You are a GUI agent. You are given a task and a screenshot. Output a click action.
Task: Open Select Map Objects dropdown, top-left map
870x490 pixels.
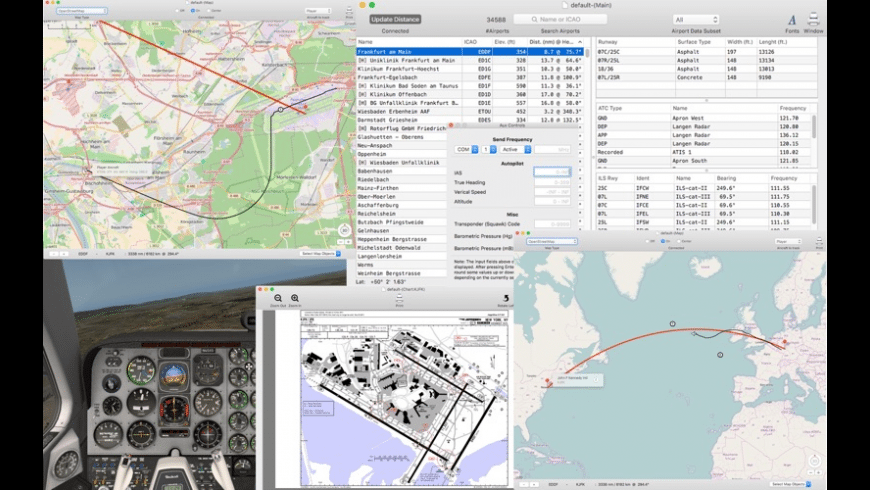click(x=321, y=254)
